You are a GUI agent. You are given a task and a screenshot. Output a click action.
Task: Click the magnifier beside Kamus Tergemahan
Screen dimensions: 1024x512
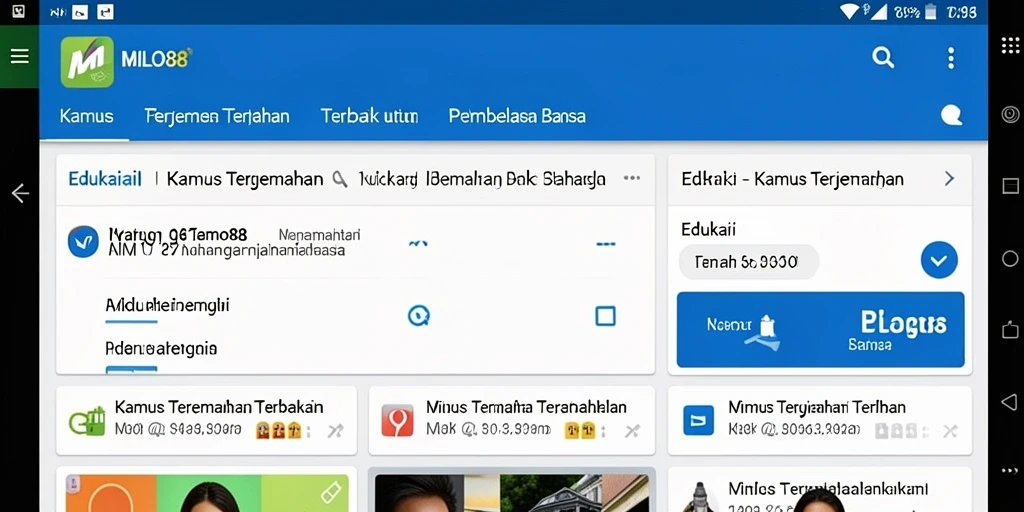(340, 179)
